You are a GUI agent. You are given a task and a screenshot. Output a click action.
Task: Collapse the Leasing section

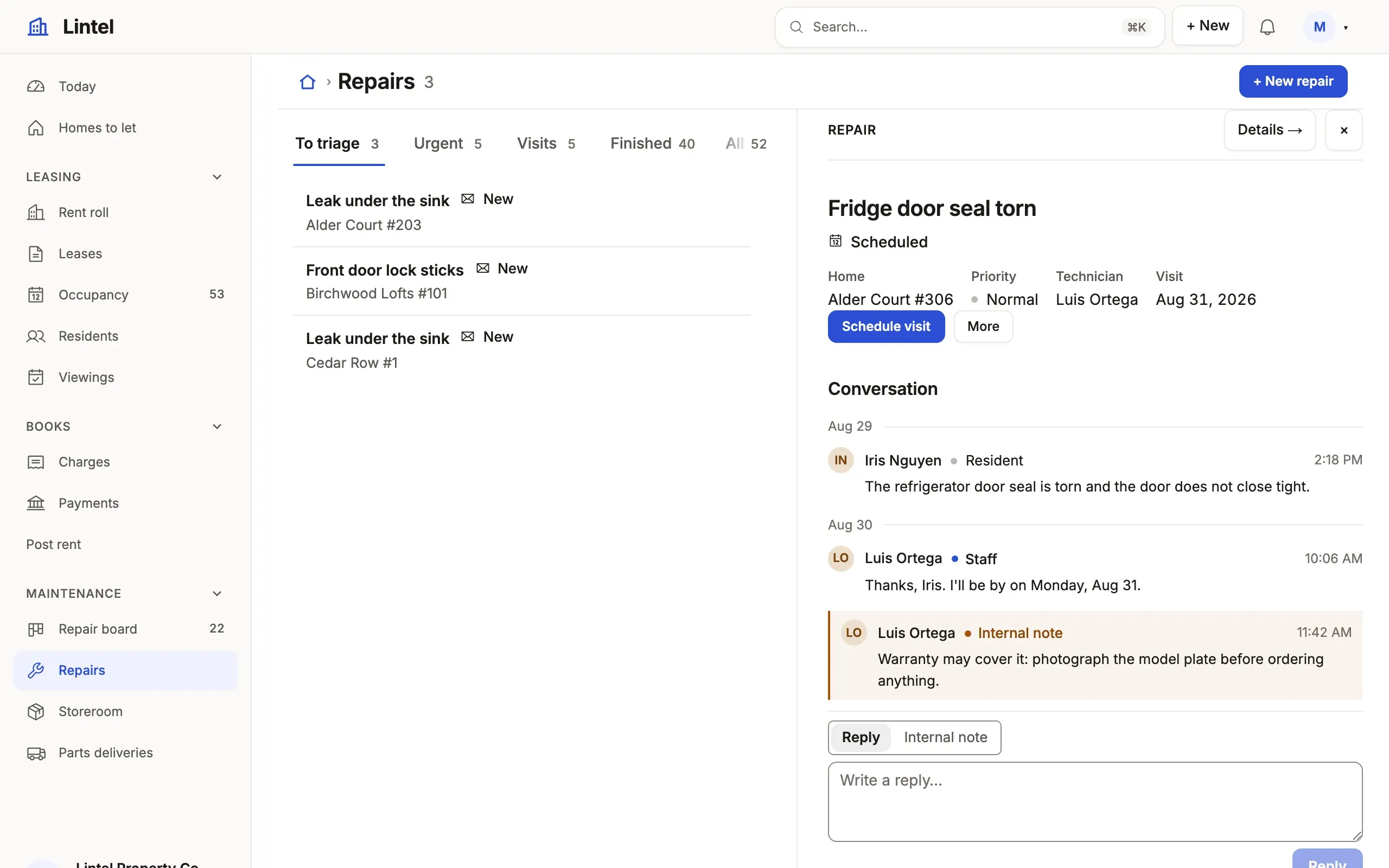click(x=217, y=177)
